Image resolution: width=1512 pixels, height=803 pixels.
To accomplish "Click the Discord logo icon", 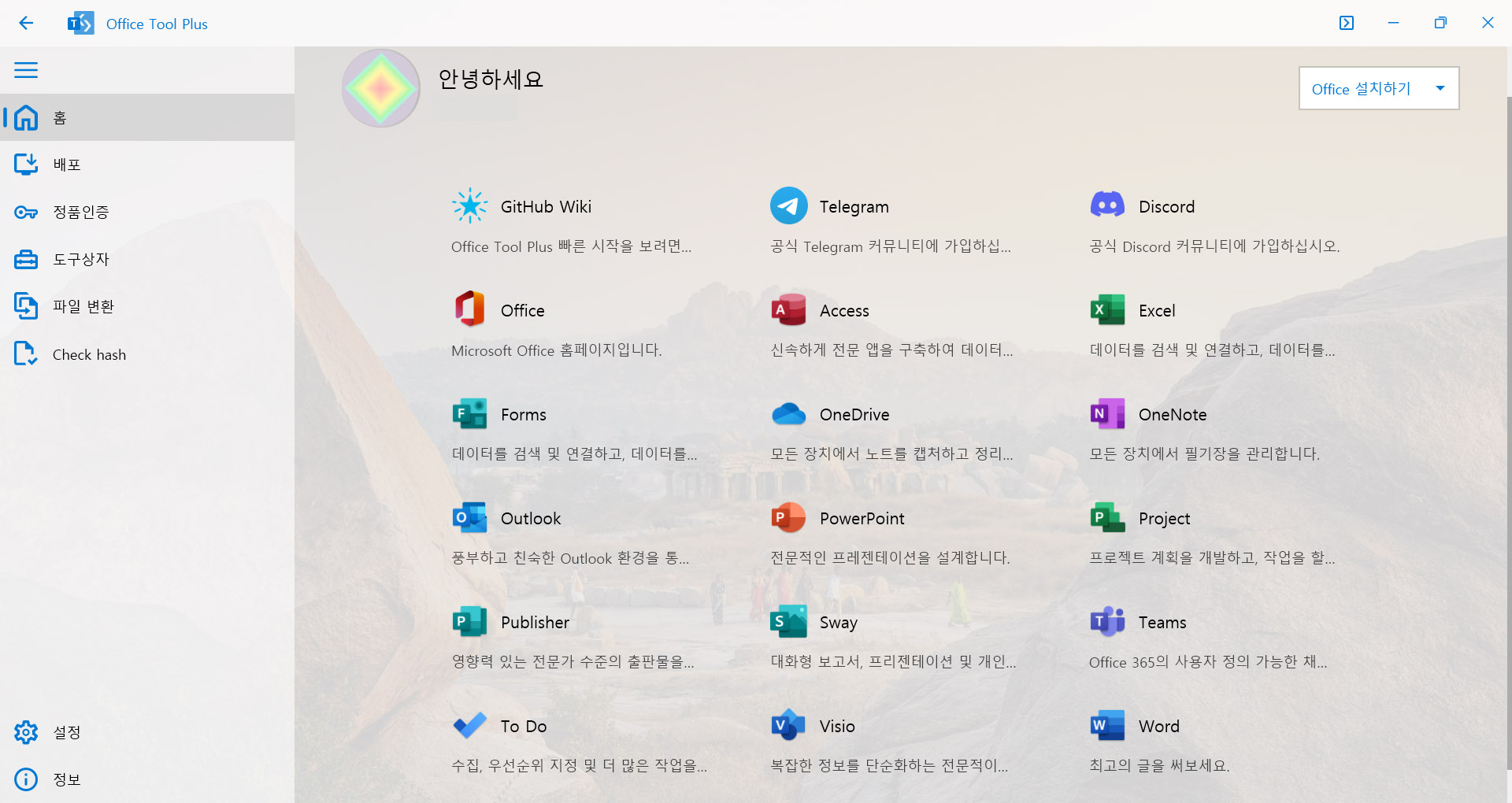I will click(x=1108, y=205).
